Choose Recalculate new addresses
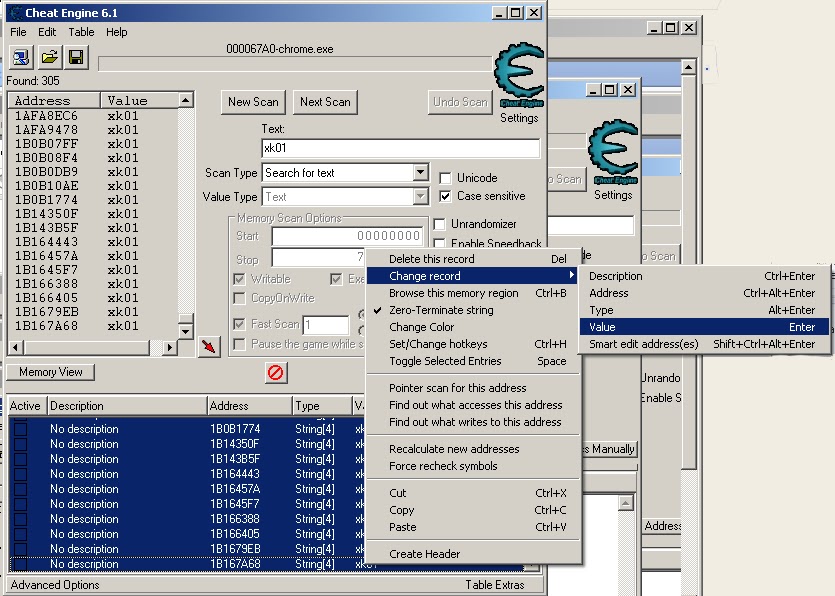This screenshot has height=596, width=835. point(472,449)
